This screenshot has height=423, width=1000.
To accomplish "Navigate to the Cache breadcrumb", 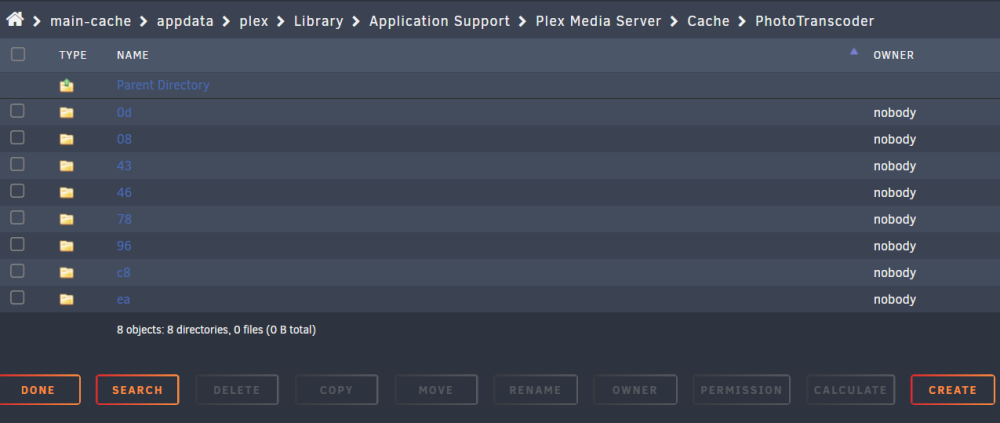I will click(x=708, y=21).
